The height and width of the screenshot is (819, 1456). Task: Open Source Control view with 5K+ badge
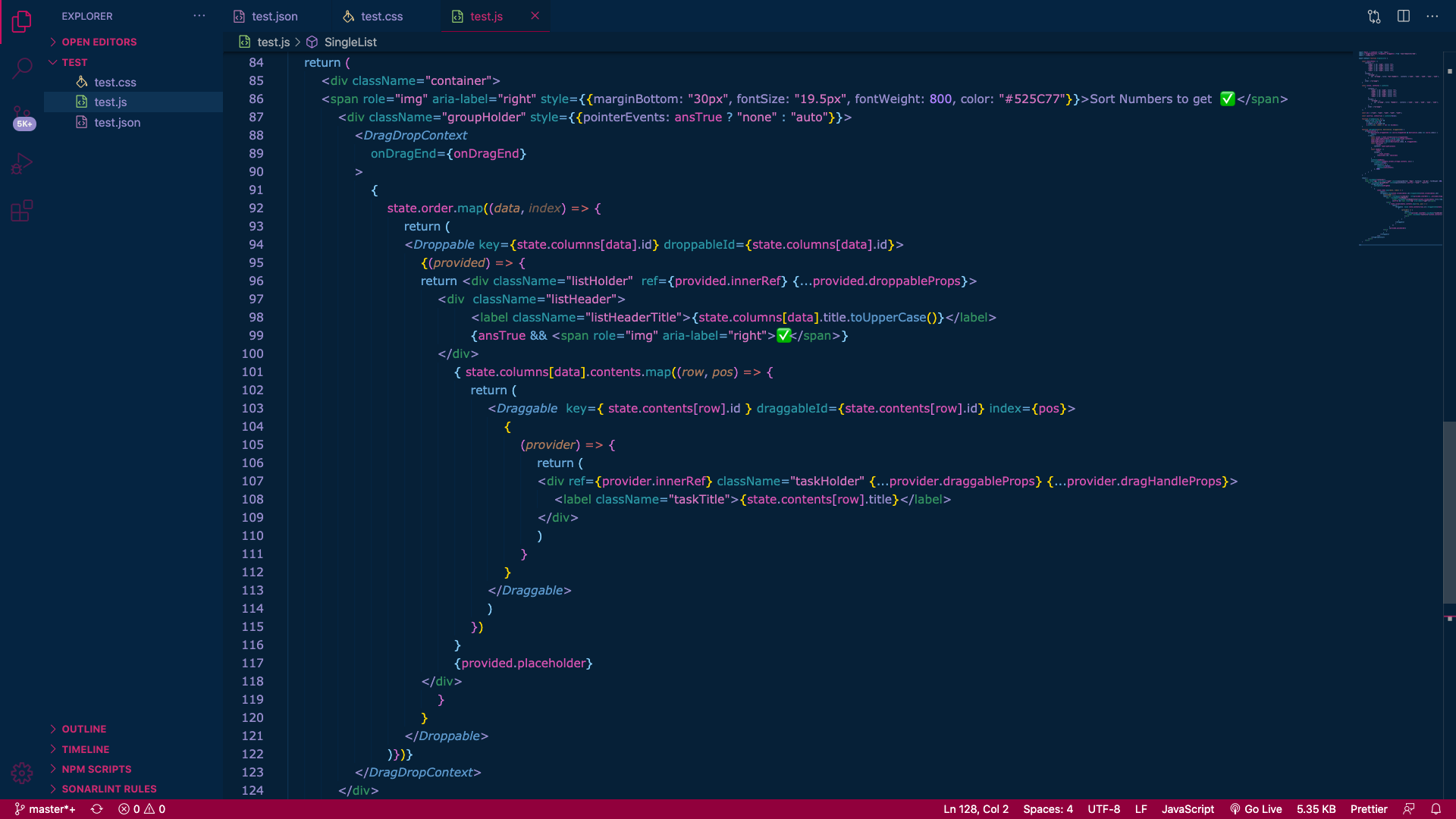click(x=22, y=118)
